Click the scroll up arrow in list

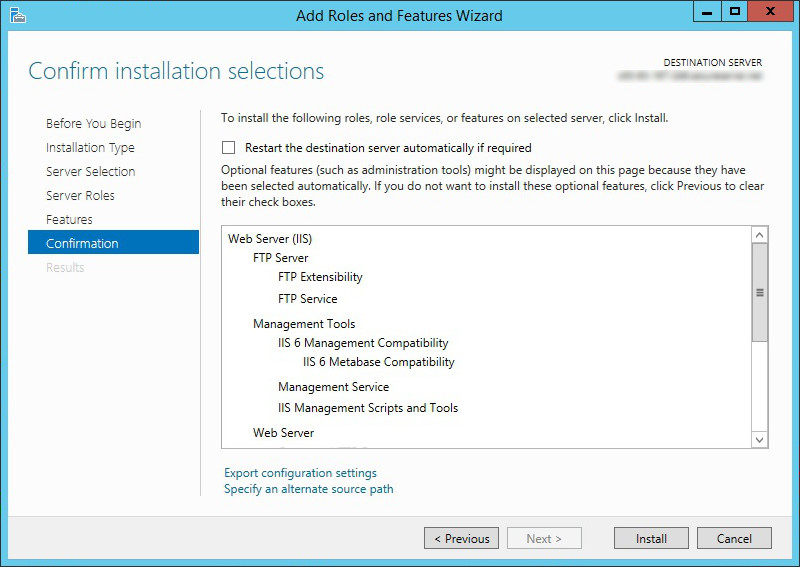[760, 235]
